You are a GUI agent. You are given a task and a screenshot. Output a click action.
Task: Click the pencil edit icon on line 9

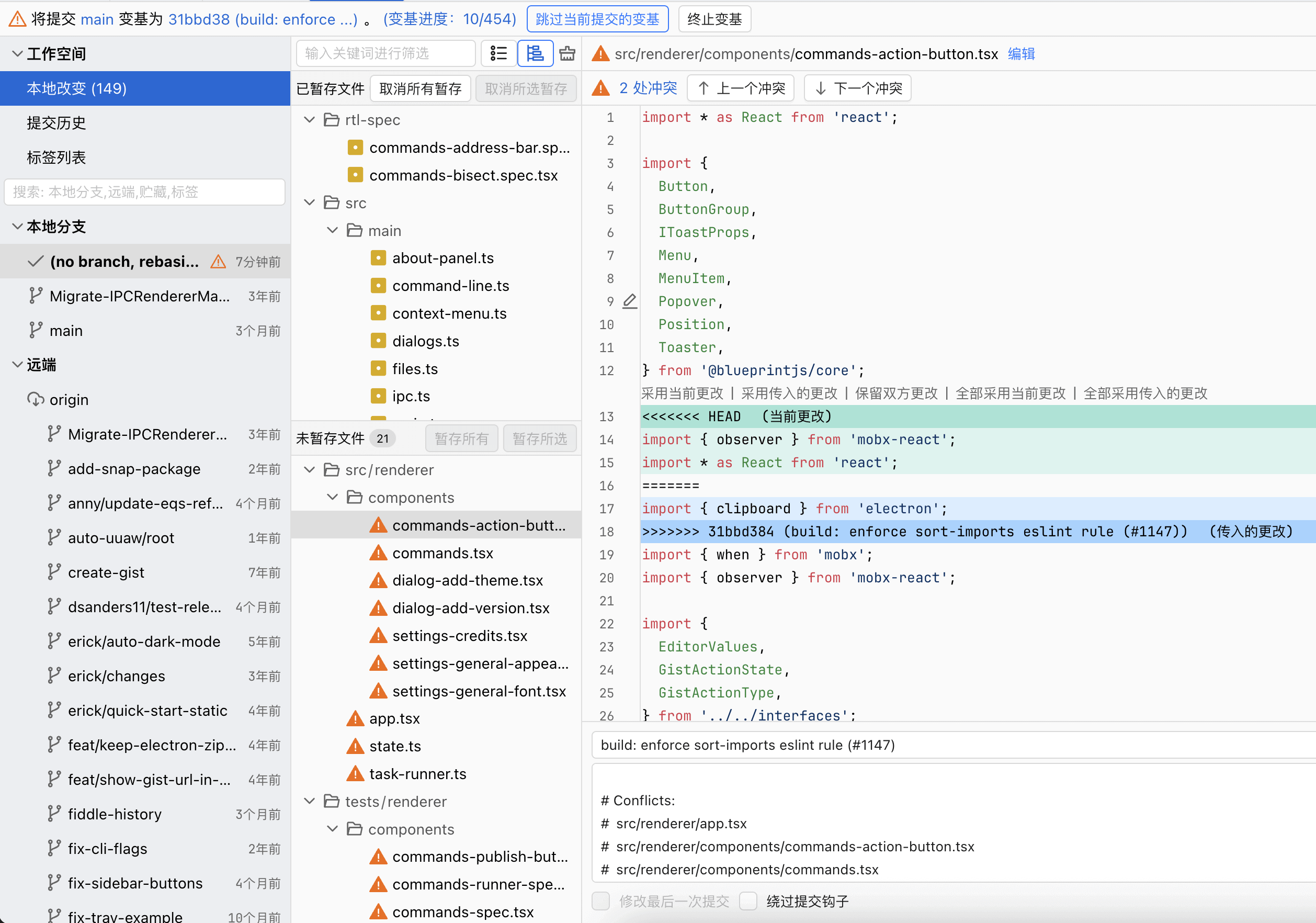tap(629, 301)
